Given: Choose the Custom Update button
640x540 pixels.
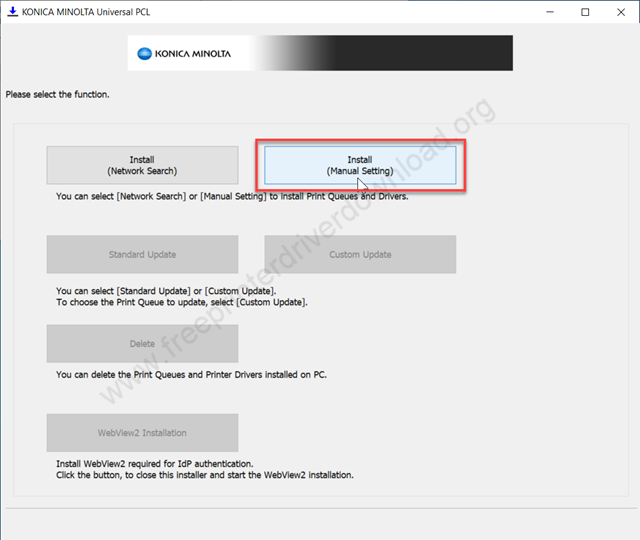Looking at the screenshot, I should (360, 254).
